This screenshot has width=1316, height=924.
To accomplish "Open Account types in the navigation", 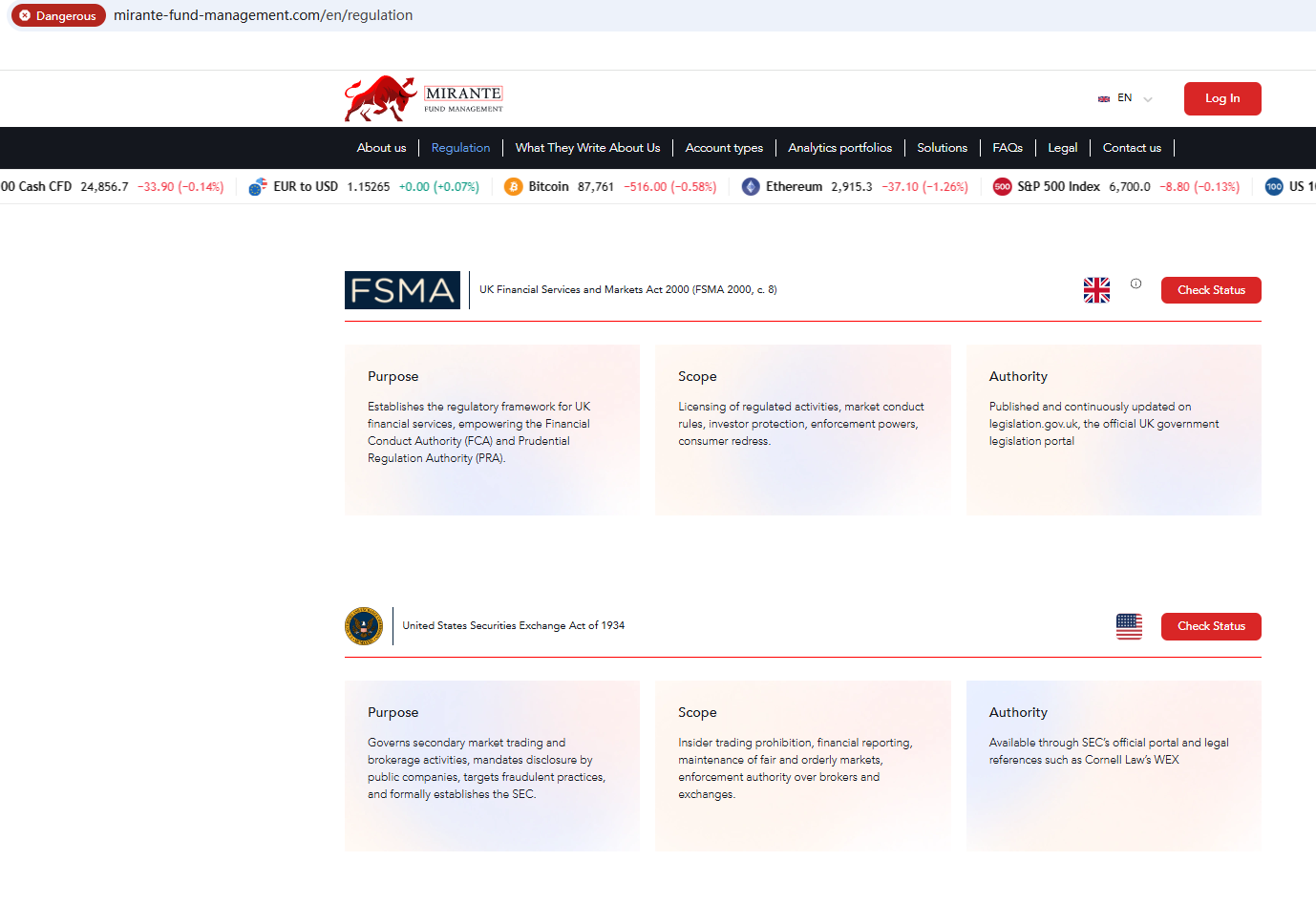I will click(x=724, y=148).
